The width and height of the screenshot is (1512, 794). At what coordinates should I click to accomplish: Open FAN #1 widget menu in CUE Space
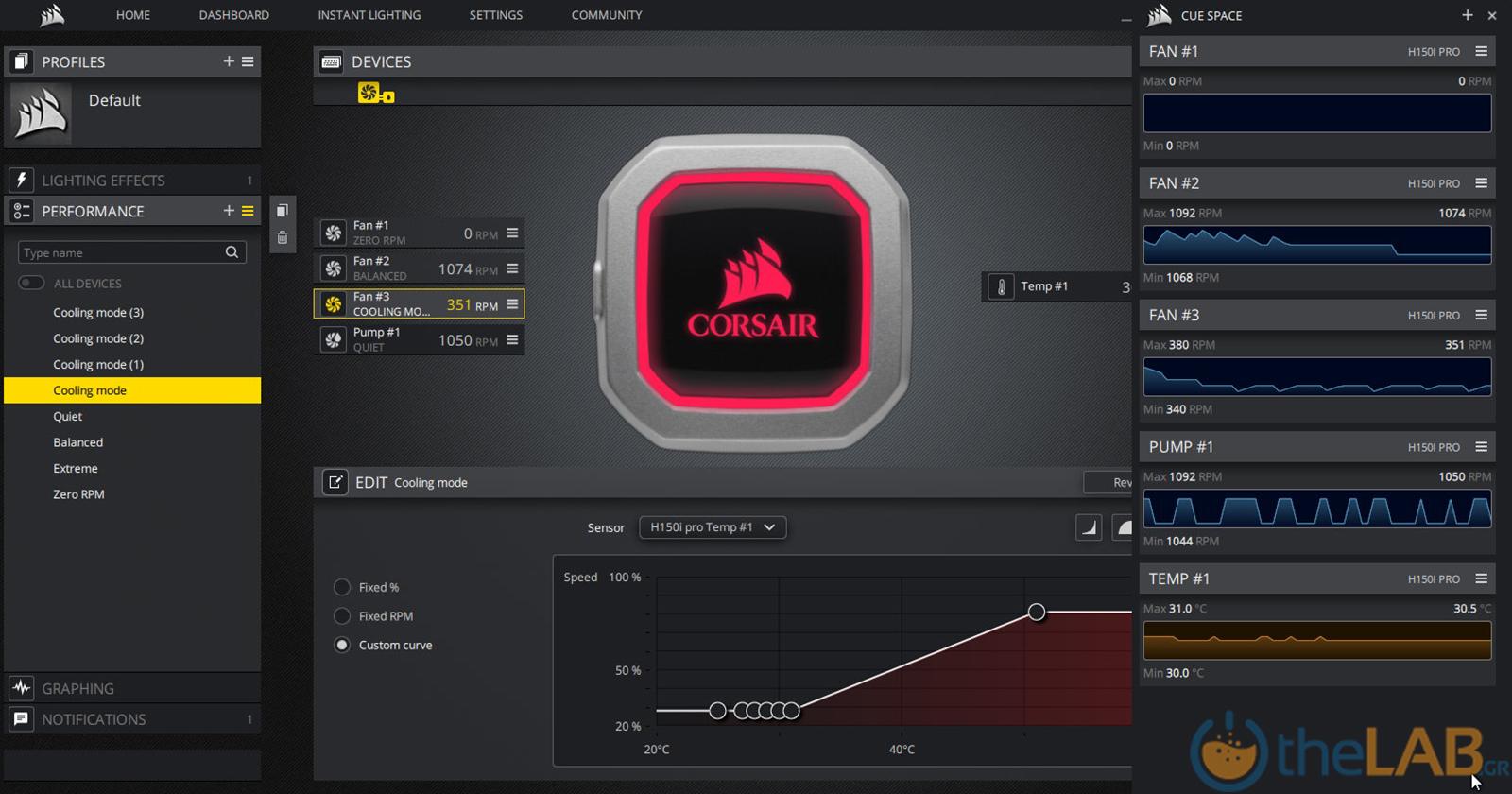pos(1482,51)
